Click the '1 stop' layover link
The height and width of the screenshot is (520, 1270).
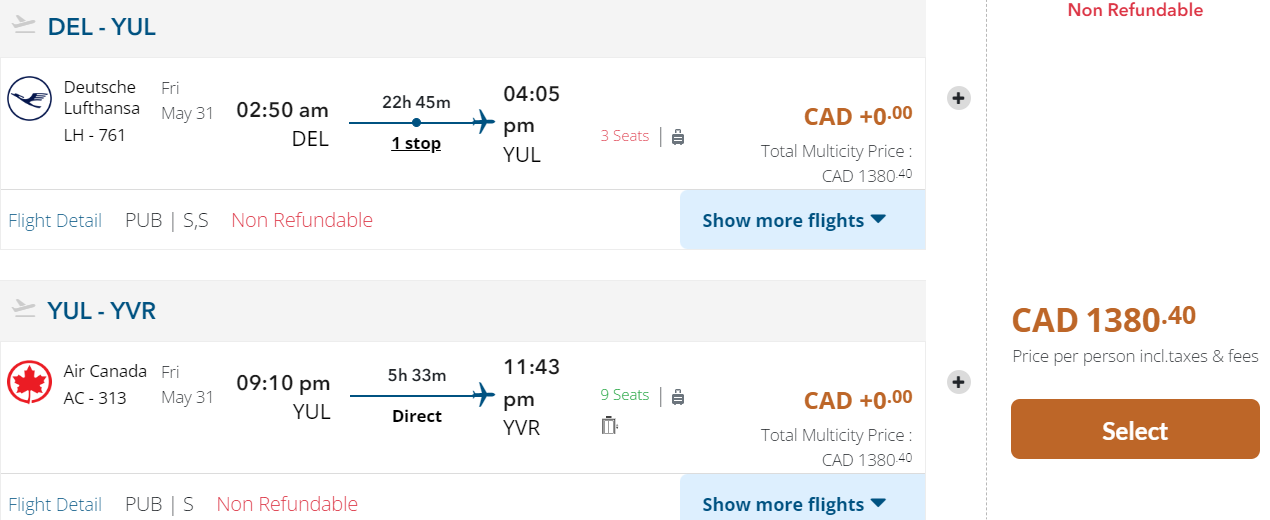[416, 144]
